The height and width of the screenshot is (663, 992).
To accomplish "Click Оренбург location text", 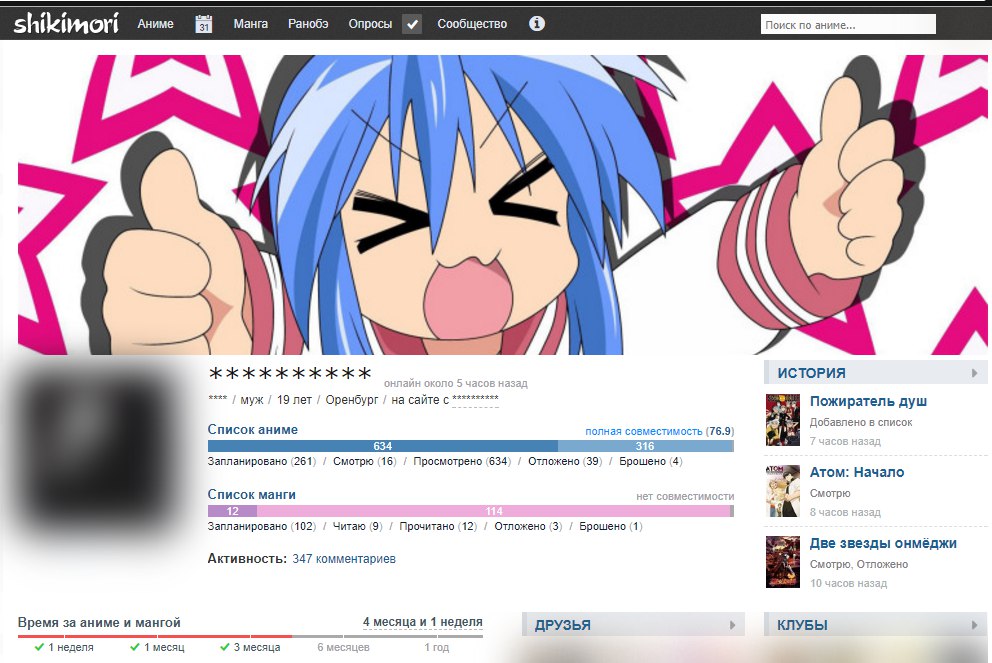I will click(352, 400).
